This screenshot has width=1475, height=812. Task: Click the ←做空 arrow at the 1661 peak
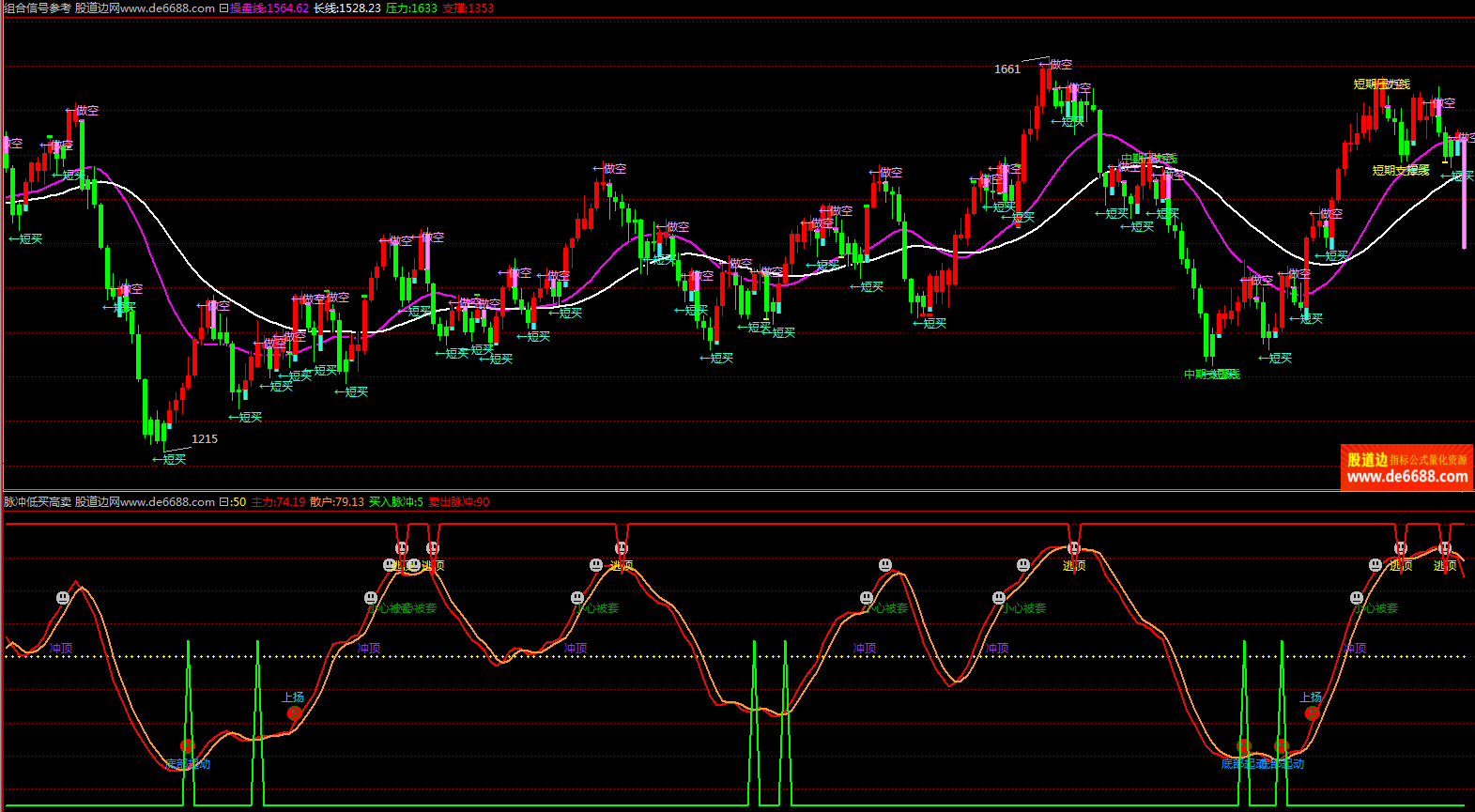1055,65
